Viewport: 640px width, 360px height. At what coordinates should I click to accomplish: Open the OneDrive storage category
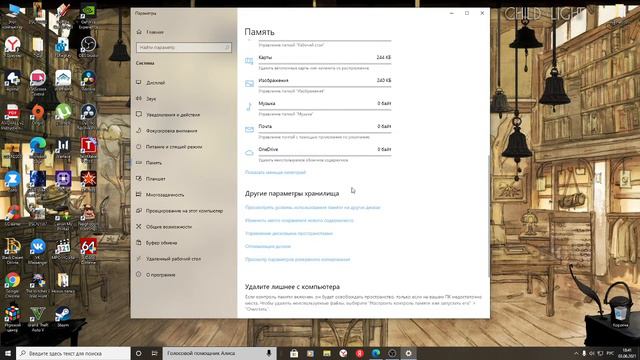coord(318,154)
